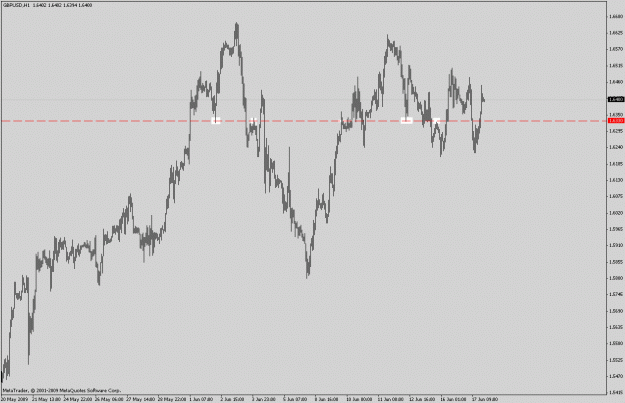Click the 20 May 2009 time axis label
Image resolution: width=625 pixels, height=403 pixels.
tap(14, 399)
